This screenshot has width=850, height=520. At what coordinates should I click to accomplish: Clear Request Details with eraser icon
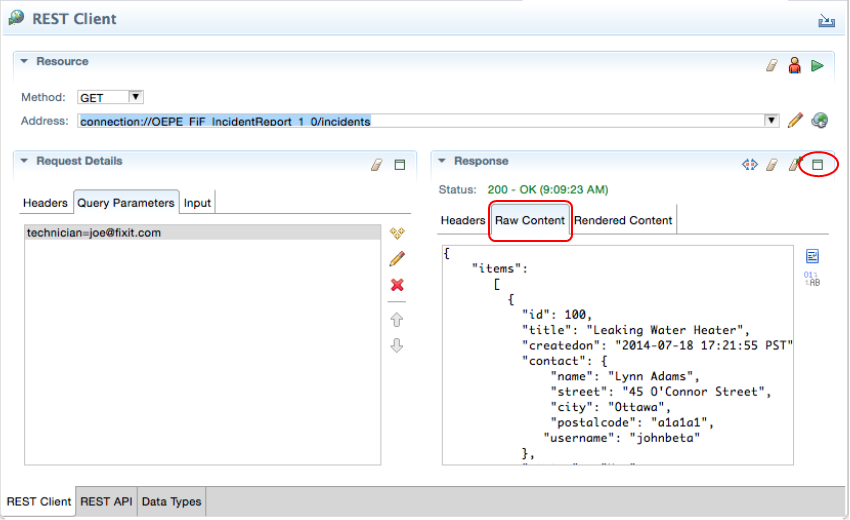click(x=377, y=165)
